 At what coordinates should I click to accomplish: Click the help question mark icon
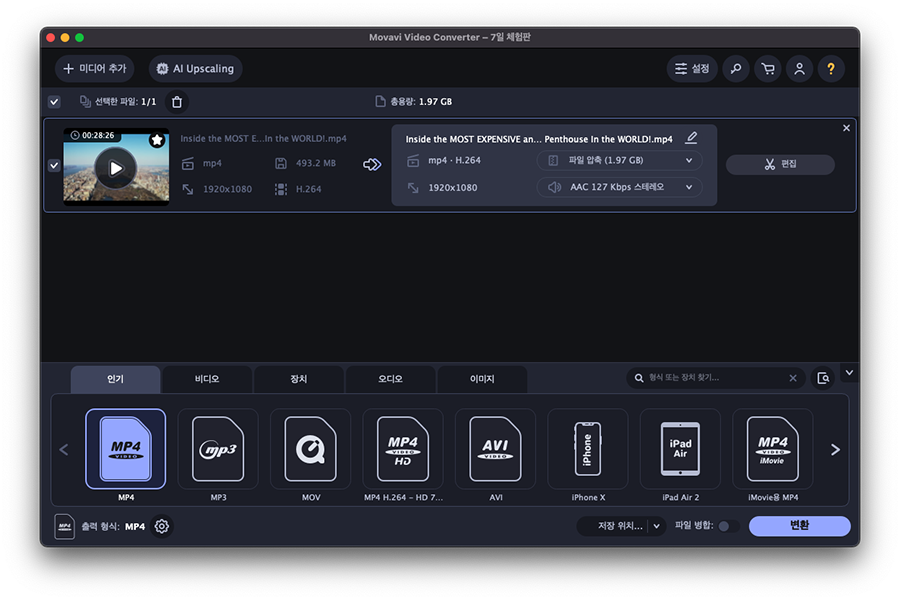click(x=831, y=69)
